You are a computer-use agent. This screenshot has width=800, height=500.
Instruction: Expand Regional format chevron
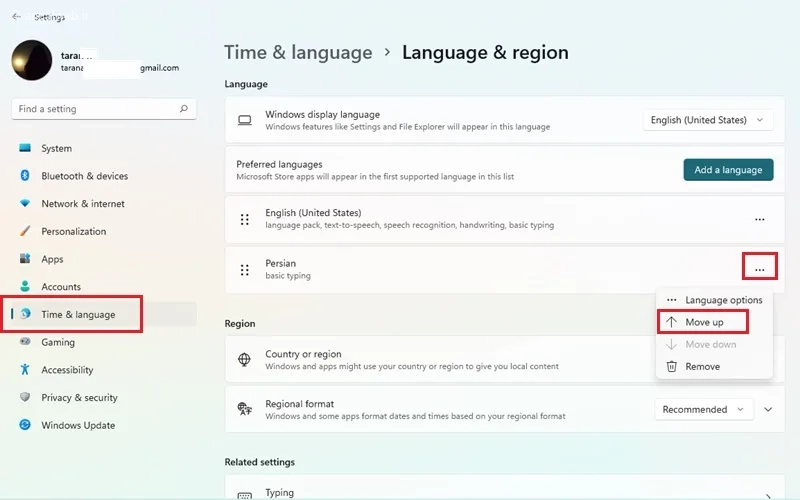click(768, 409)
